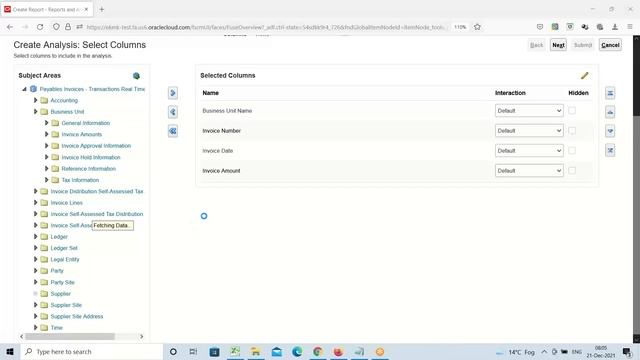Click the Pocket save icon in toolbar
640x360 pixels.
click(540, 27)
